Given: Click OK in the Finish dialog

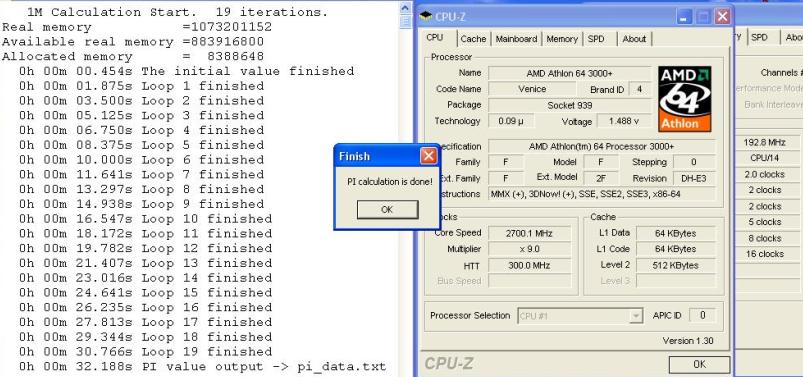Looking at the screenshot, I should 387,210.
